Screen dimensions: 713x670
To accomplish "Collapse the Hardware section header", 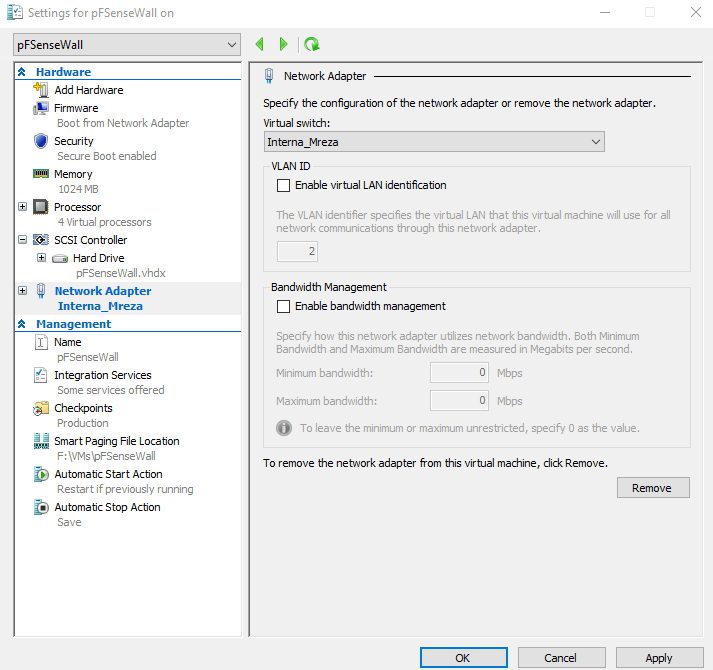I will (22, 72).
